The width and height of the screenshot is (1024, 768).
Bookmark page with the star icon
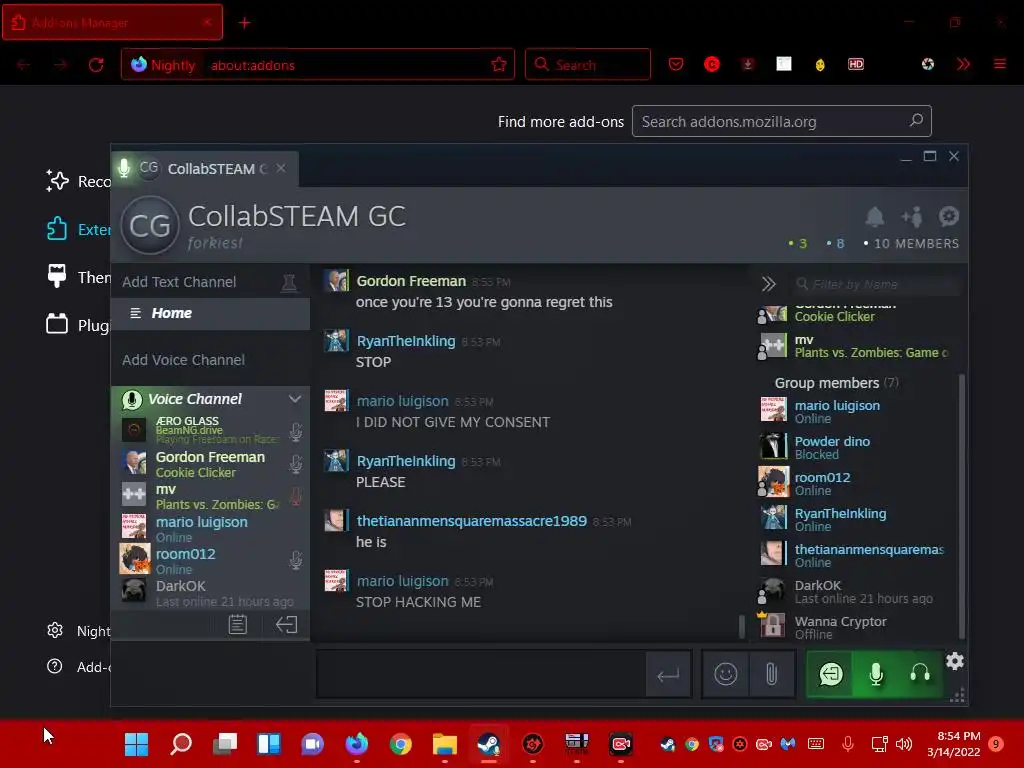point(499,65)
